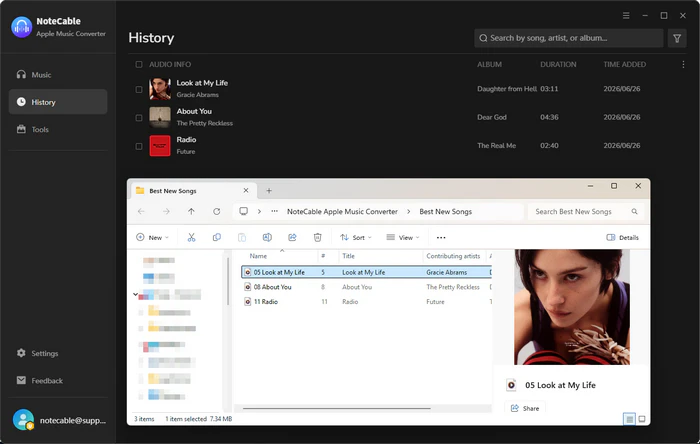Click Daughter from Hell album text
The width and height of the screenshot is (700, 444).
tap(507, 89)
